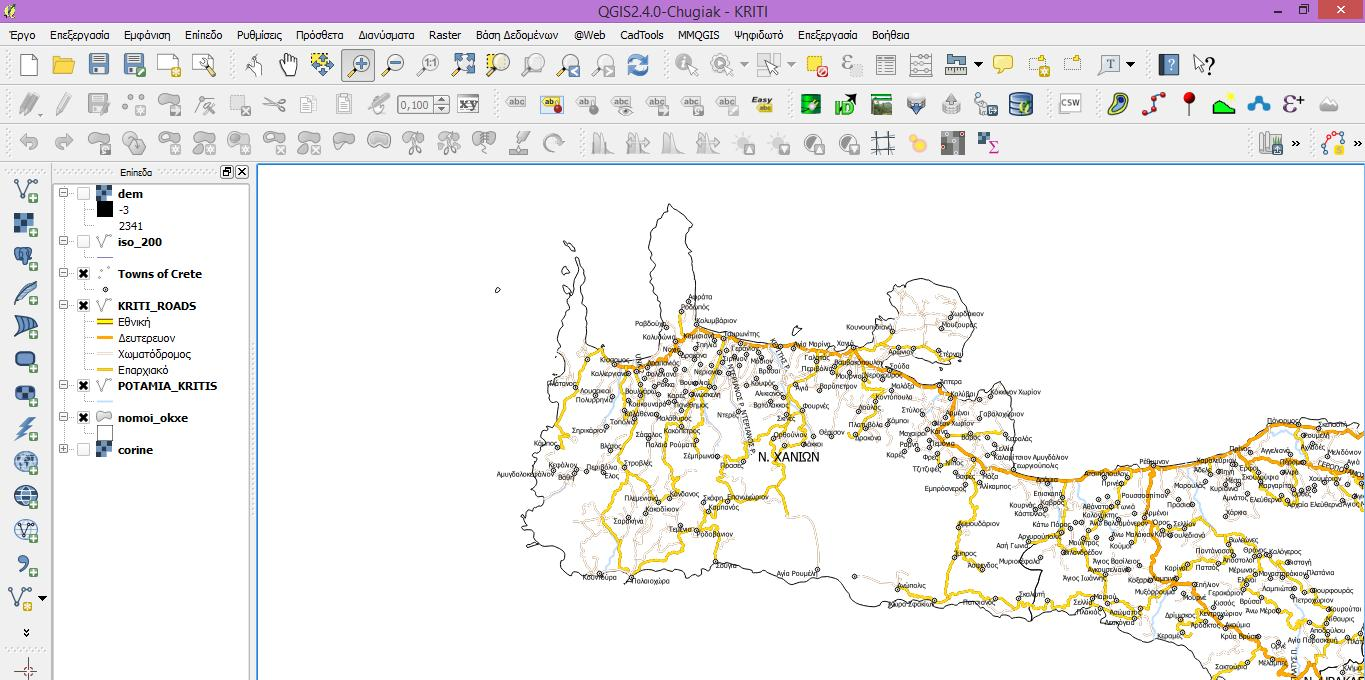Expand hidden left toolbar items chevron
Viewport: 1365px width, 680px height.
26,633
